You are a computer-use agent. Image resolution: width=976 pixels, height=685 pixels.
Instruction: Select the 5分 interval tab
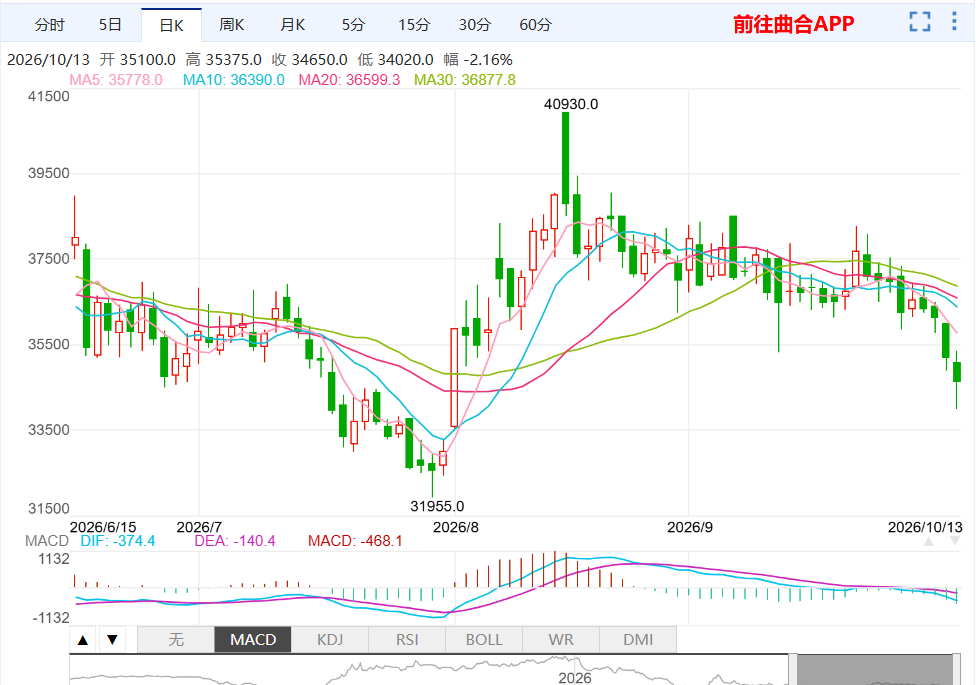click(353, 25)
